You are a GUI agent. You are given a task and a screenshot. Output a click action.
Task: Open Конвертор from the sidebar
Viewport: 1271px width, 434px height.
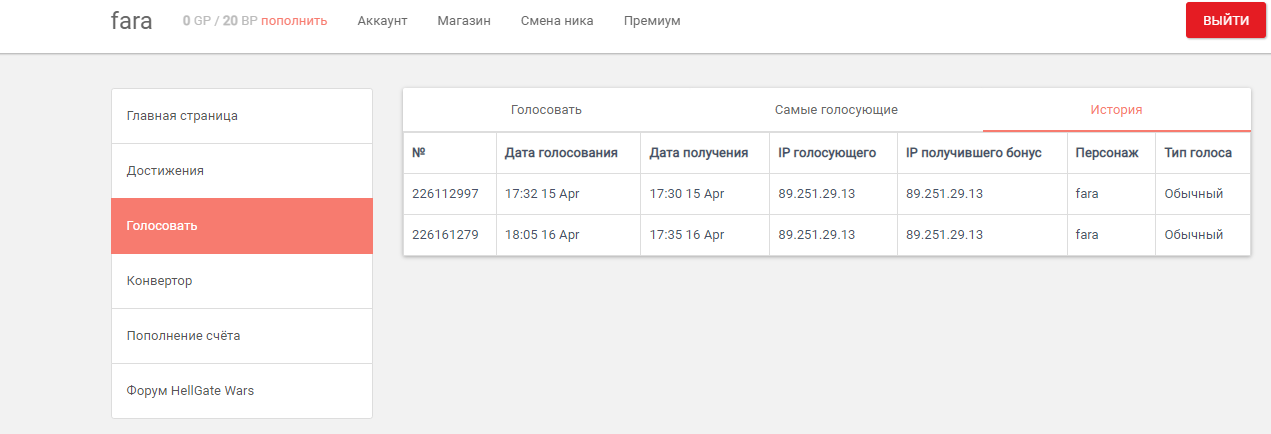click(x=242, y=281)
